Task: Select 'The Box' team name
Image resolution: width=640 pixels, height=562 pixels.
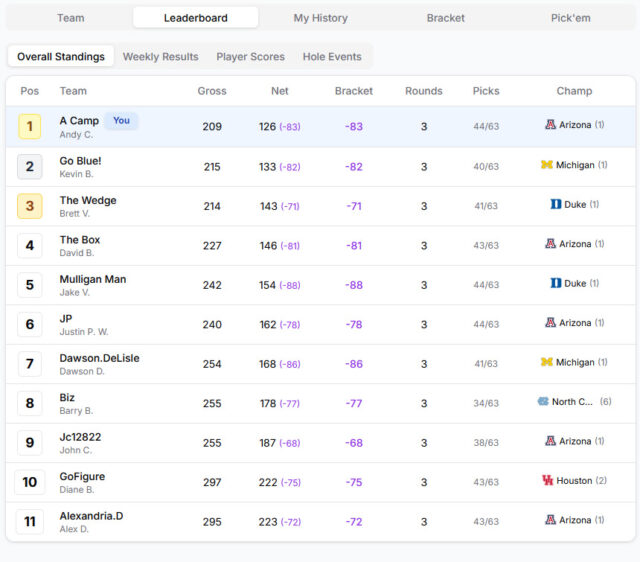Action: click(80, 240)
